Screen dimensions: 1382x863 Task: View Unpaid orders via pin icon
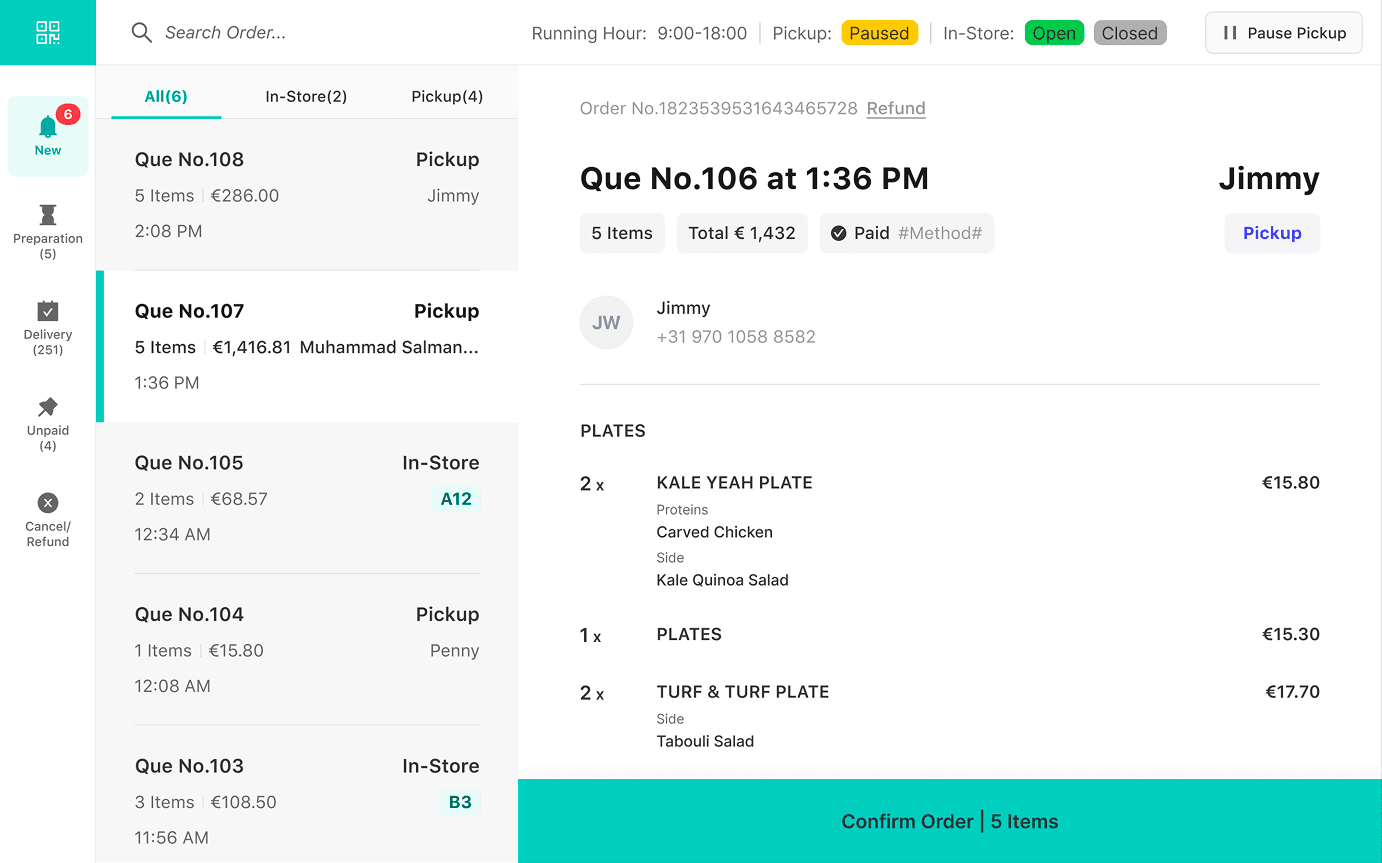click(x=47, y=408)
